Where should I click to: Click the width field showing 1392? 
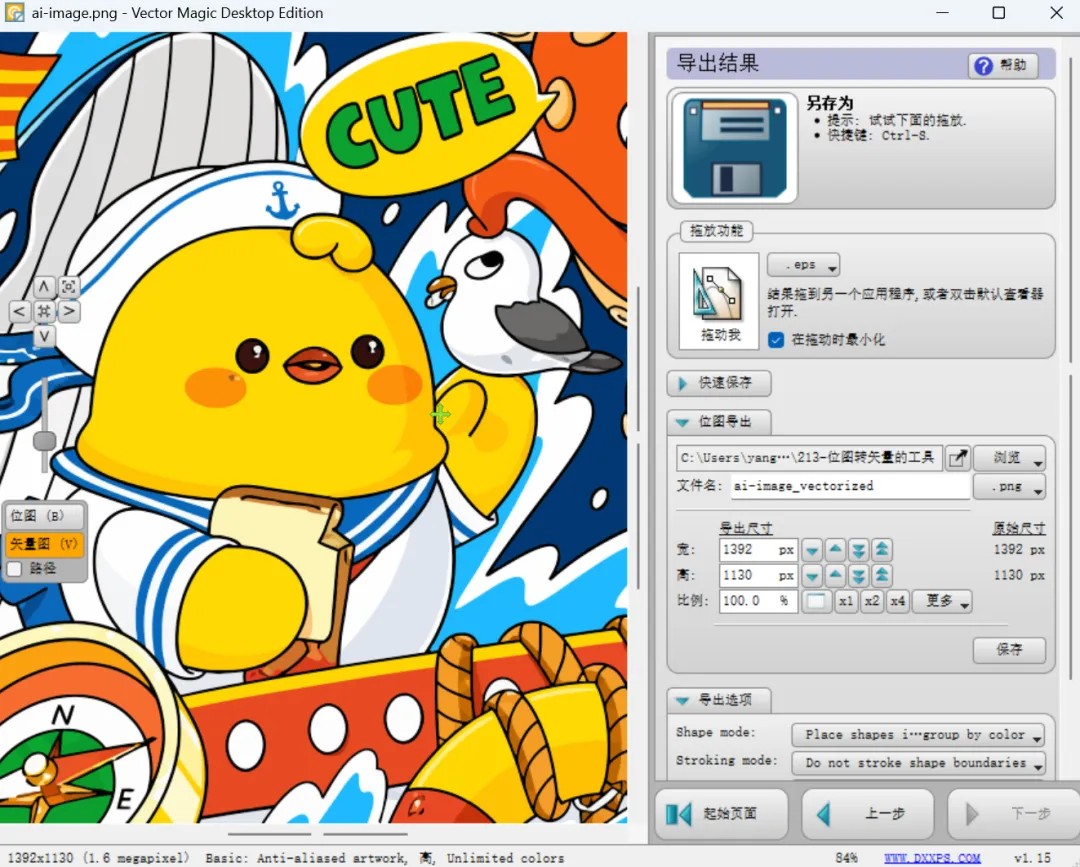pyautogui.click(x=758, y=550)
